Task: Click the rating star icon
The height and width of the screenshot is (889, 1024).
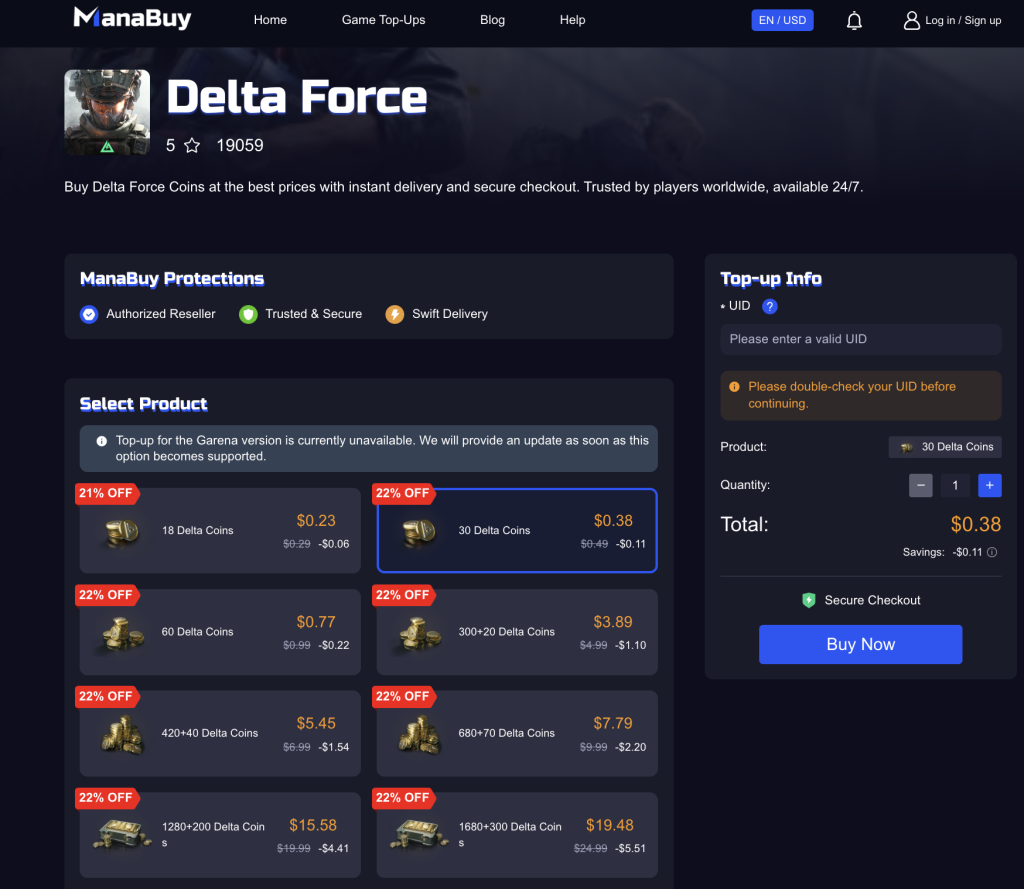Action: click(x=192, y=145)
